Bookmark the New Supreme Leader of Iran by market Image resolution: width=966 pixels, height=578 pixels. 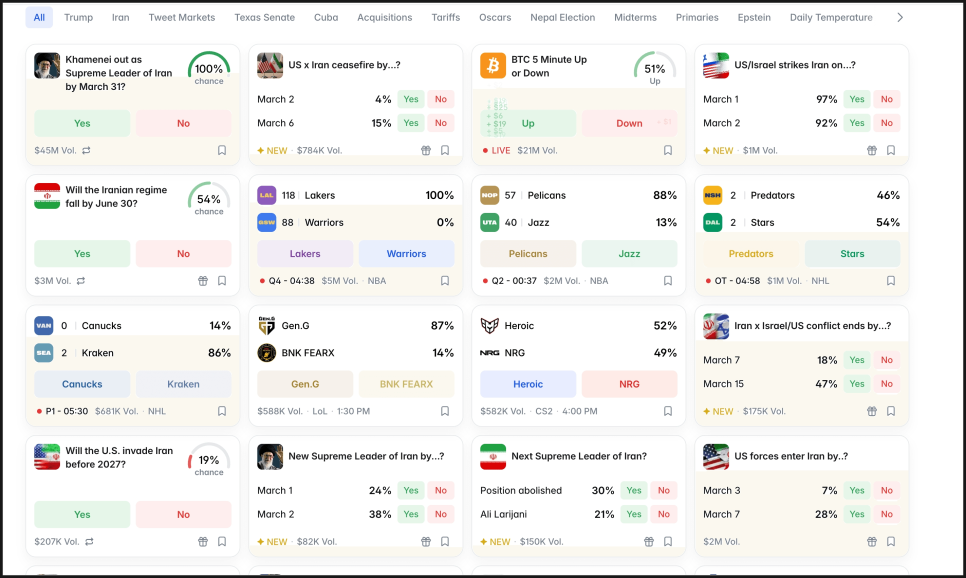pyautogui.click(x=445, y=542)
